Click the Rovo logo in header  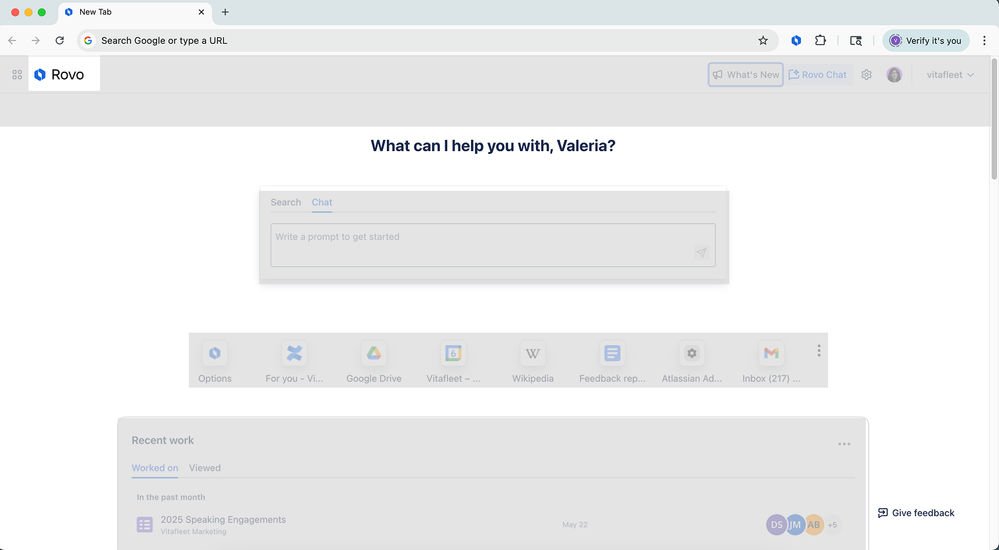[59, 75]
